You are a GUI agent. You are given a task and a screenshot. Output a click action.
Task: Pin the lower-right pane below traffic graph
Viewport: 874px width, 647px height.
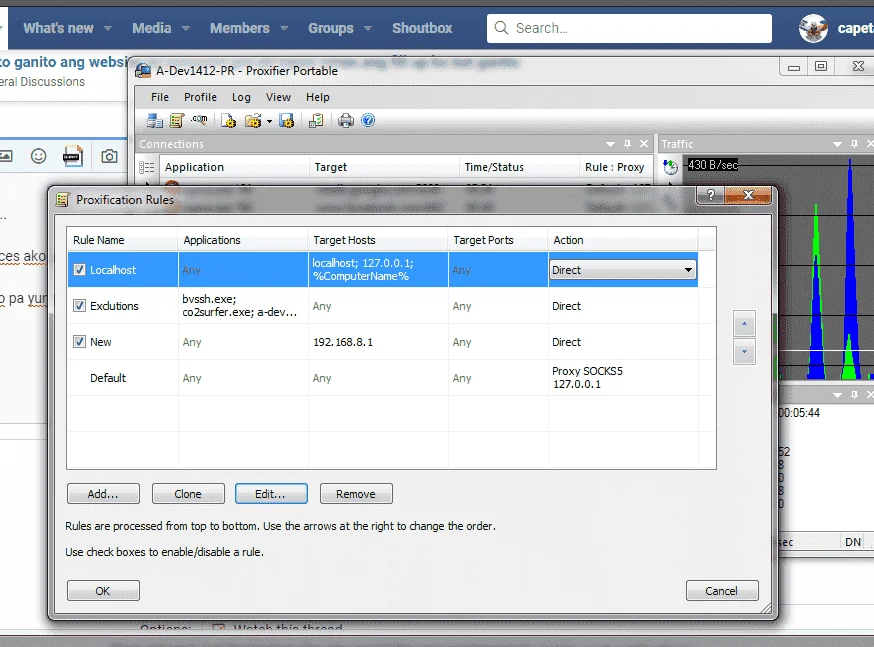click(854, 395)
